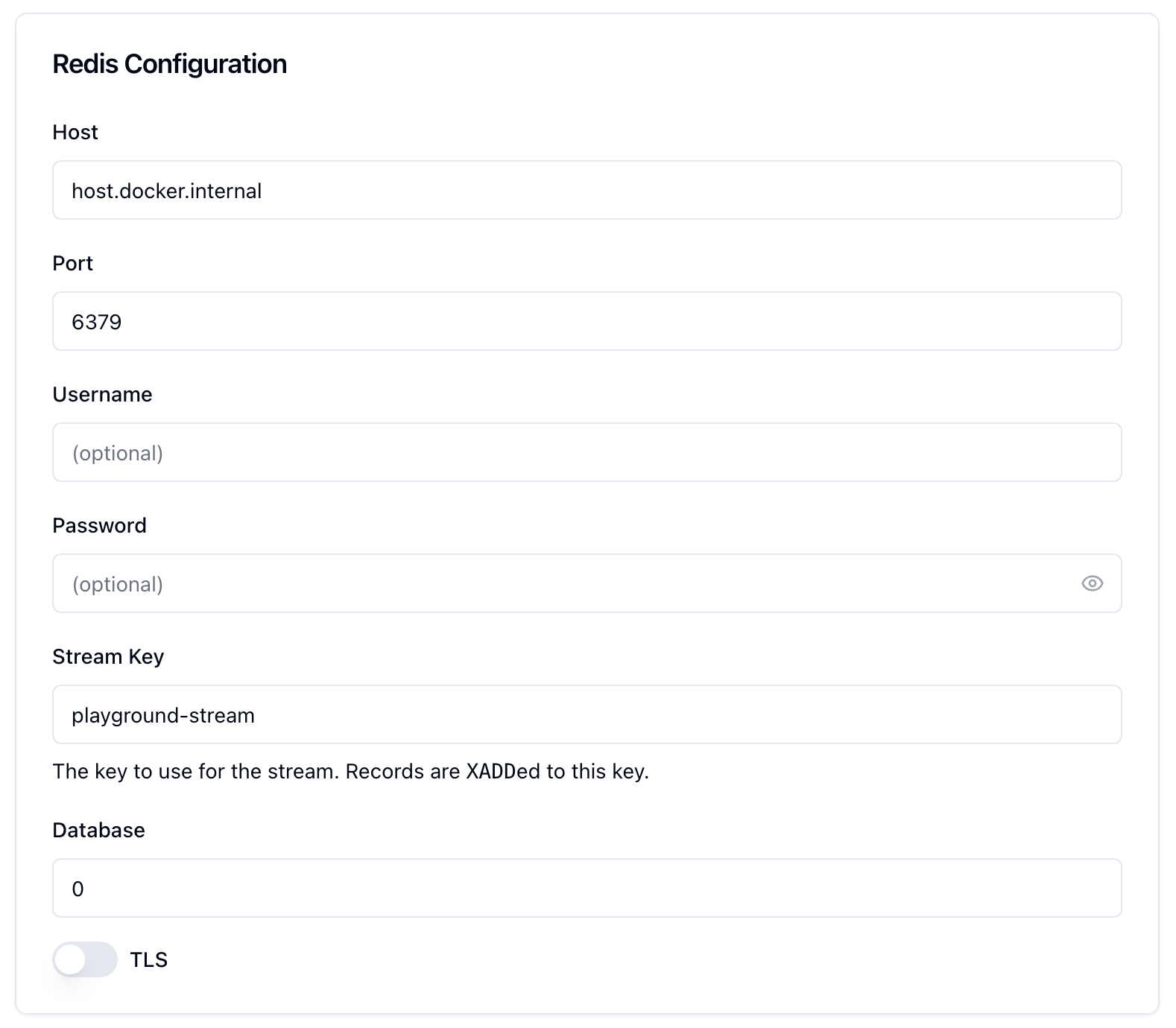Viewport: 1176px width, 1028px height.
Task: Click the password visibility eye icon
Action: click(1093, 584)
